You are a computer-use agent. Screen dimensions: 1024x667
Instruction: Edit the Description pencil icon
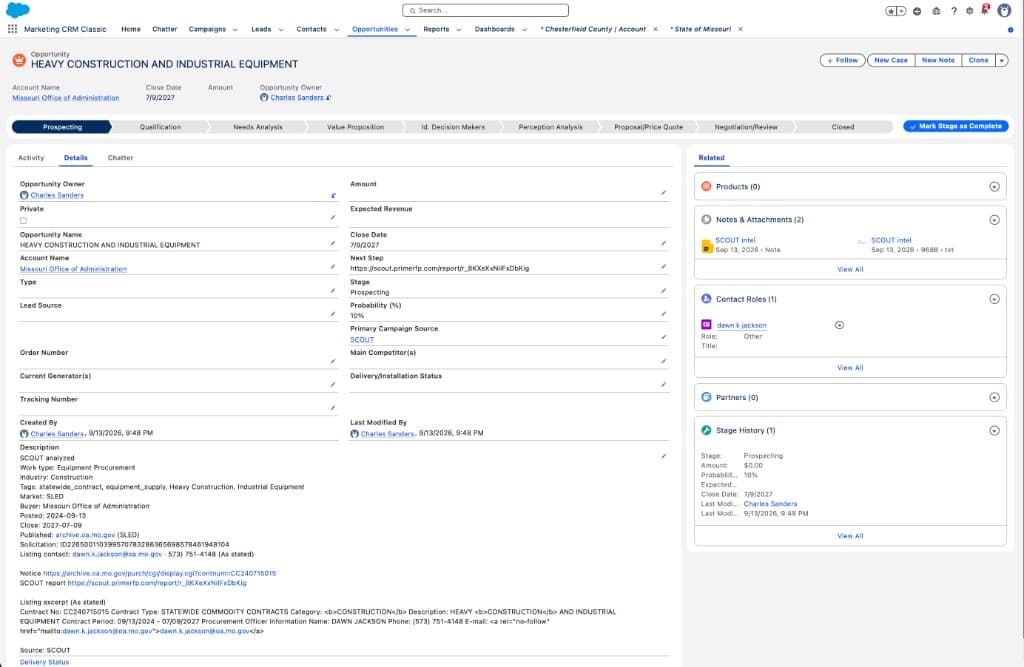point(664,457)
